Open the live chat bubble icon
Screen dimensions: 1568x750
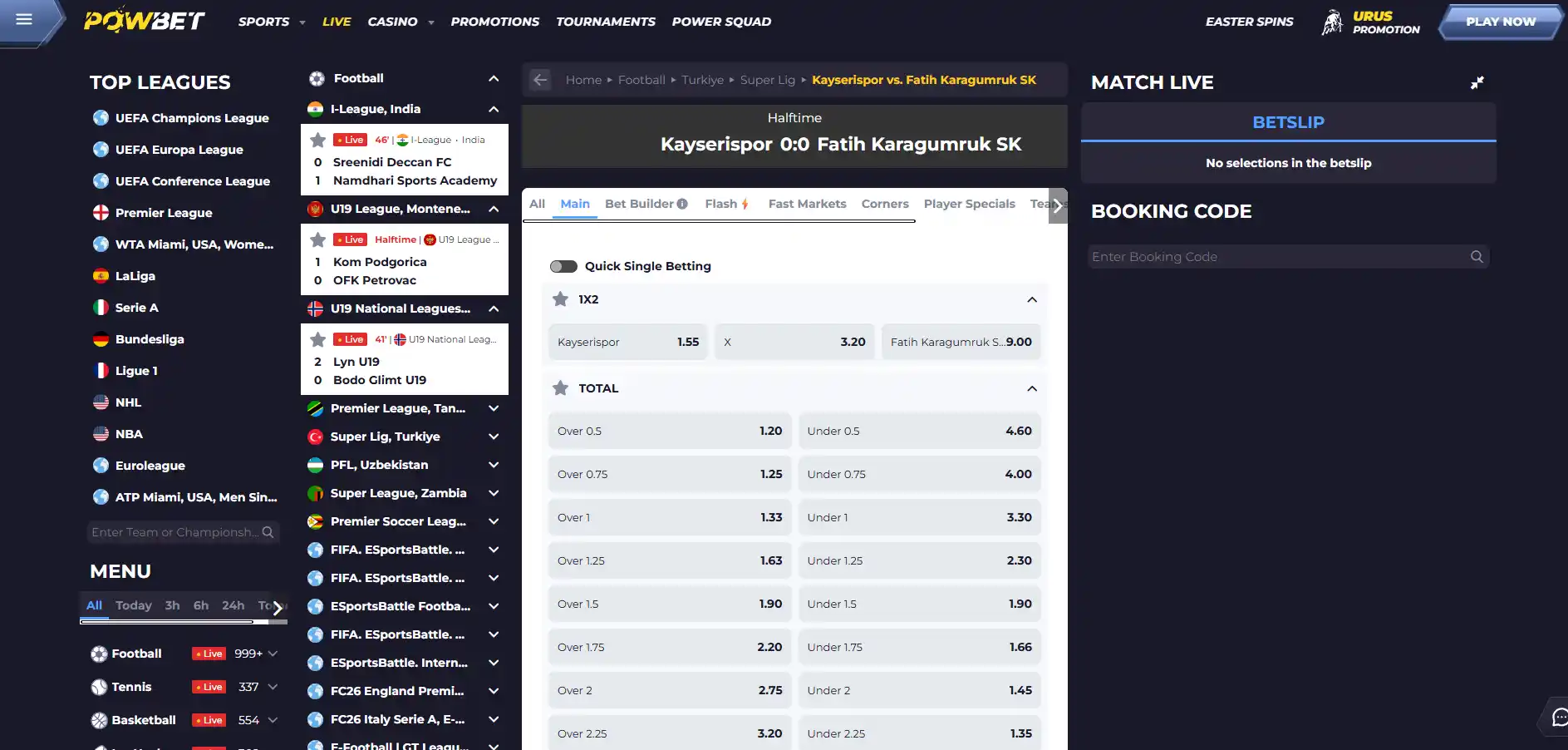click(x=1559, y=718)
